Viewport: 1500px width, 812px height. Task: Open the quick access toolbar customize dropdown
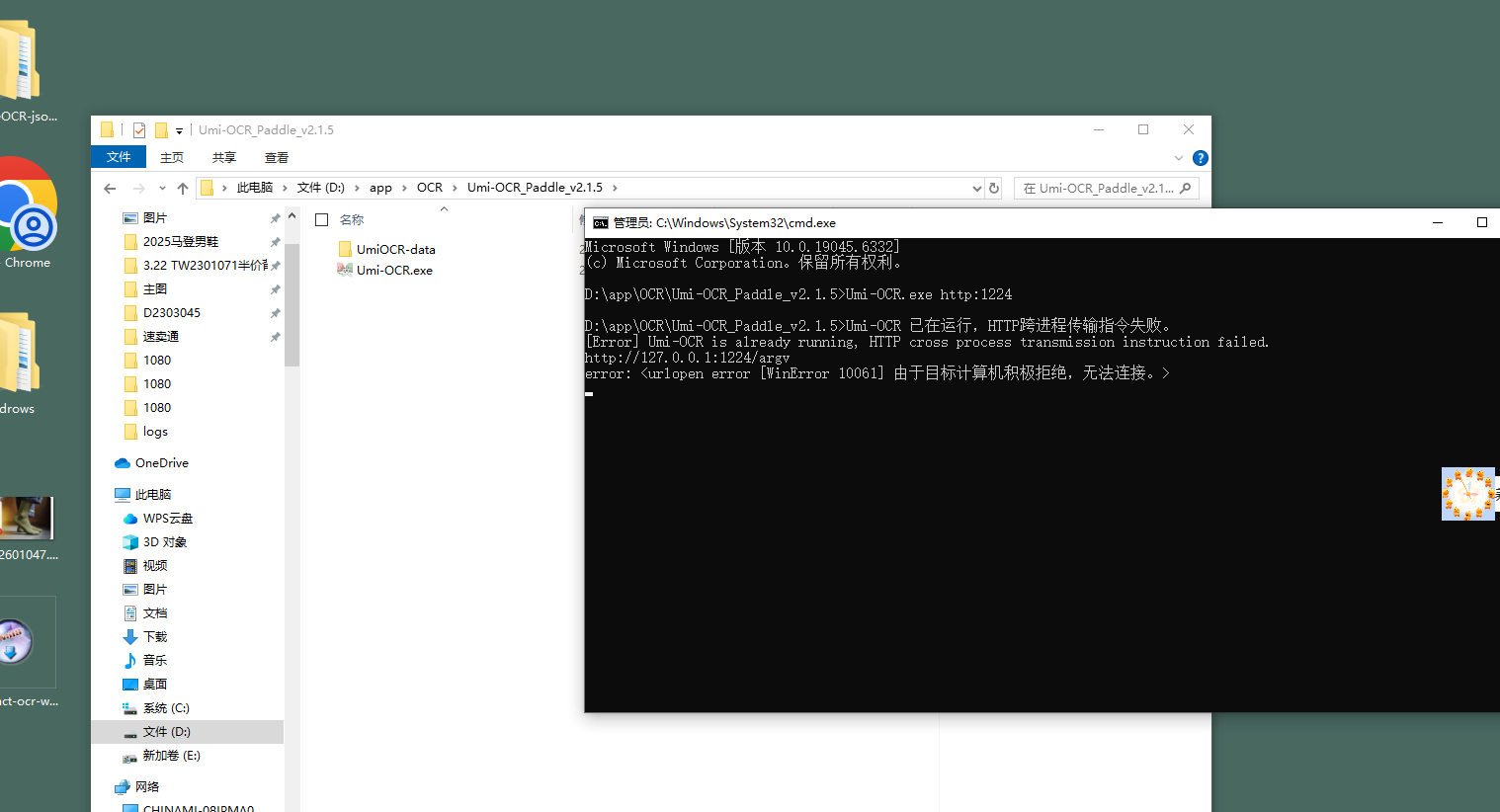tap(179, 130)
